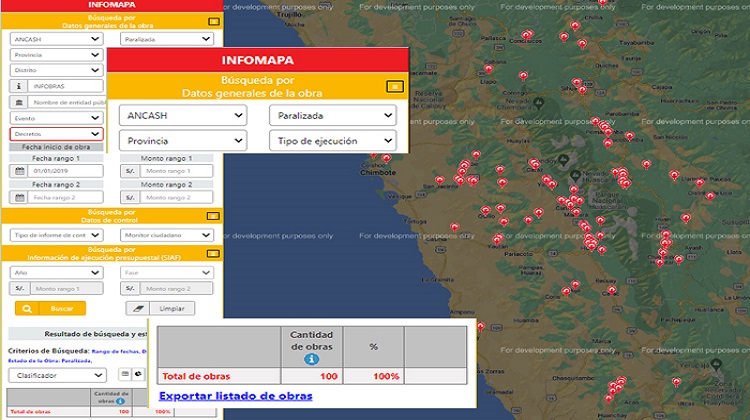
Task: Open the Paralizada state dropdown in left panel
Action: pyautogui.click(x=166, y=39)
